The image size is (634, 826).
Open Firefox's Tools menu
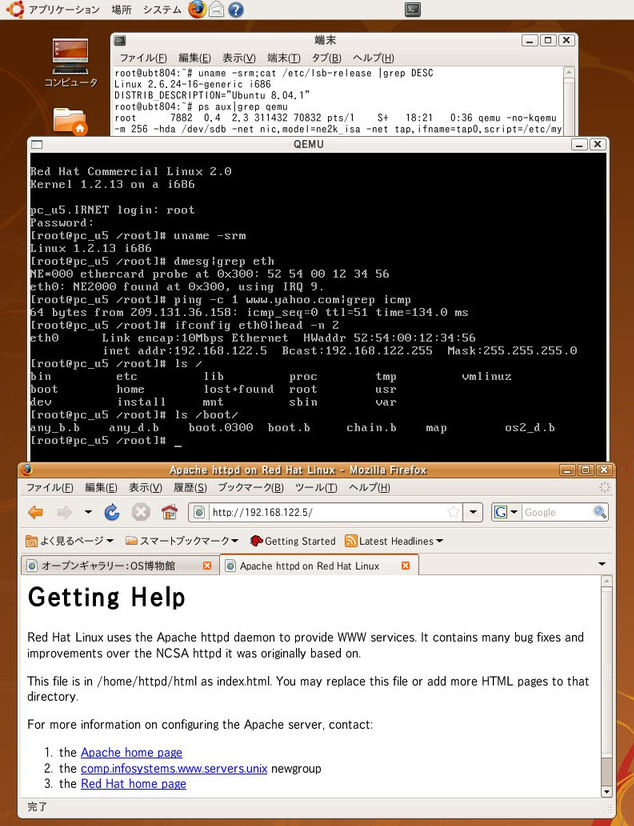tap(316, 488)
